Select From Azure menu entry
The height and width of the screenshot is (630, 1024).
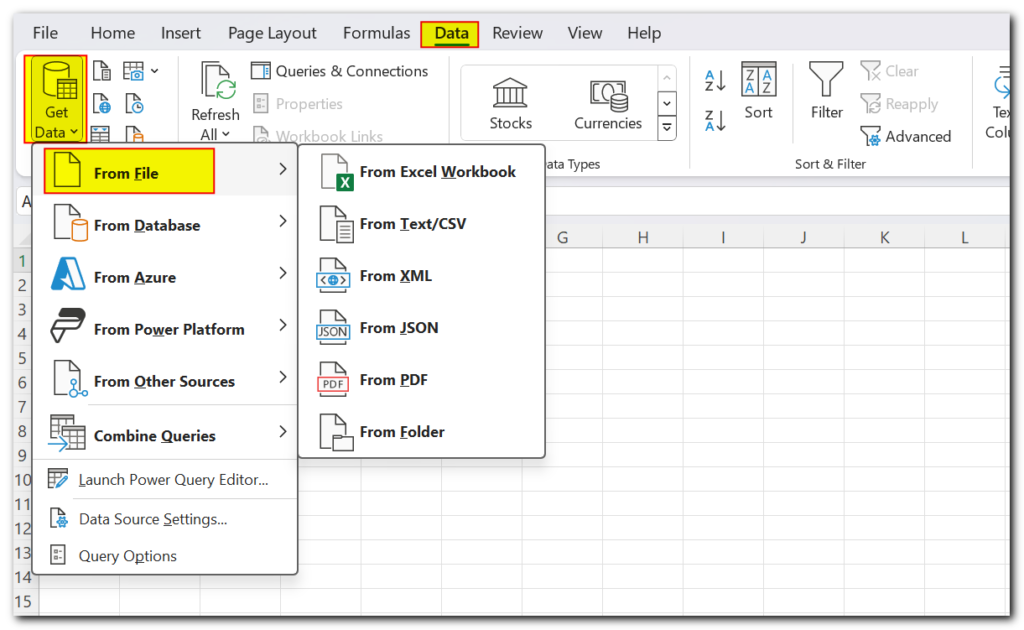(165, 275)
